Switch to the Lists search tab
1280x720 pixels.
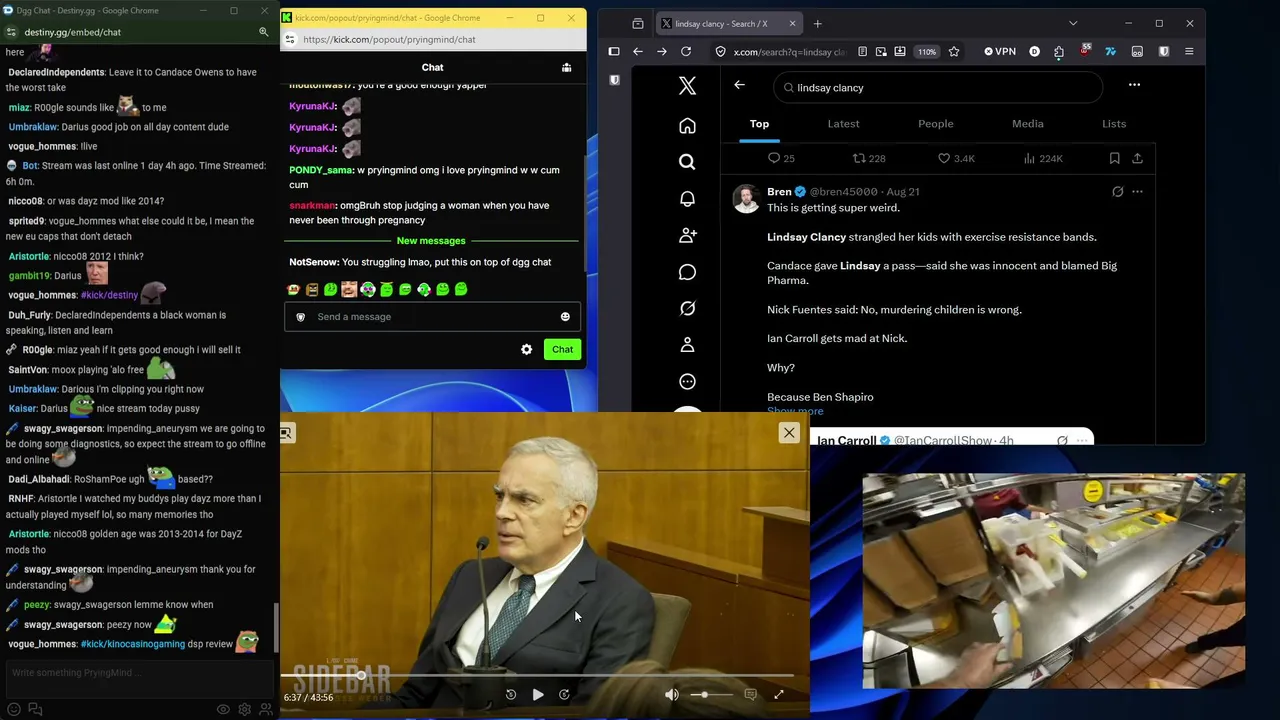coord(1114,124)
